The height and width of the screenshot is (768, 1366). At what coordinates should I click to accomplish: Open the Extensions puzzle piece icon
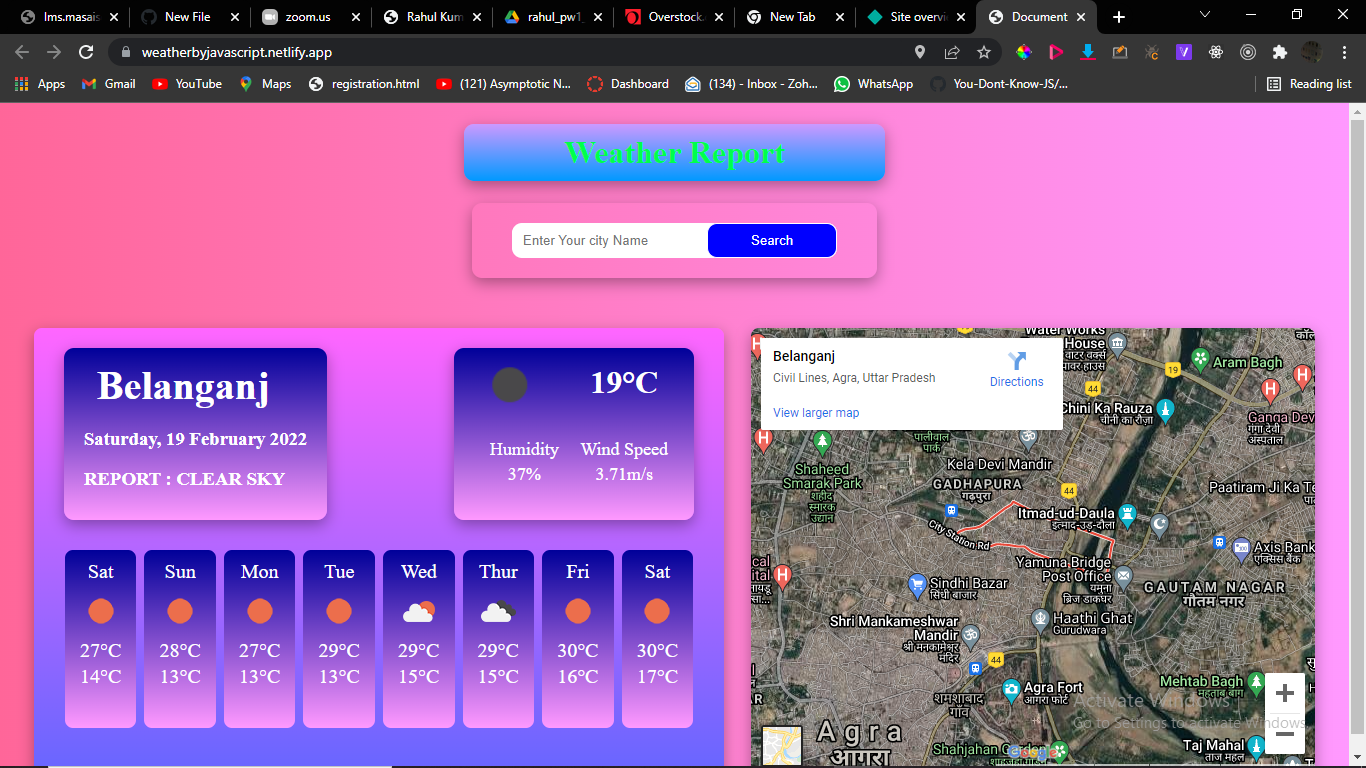[1279, 52]
